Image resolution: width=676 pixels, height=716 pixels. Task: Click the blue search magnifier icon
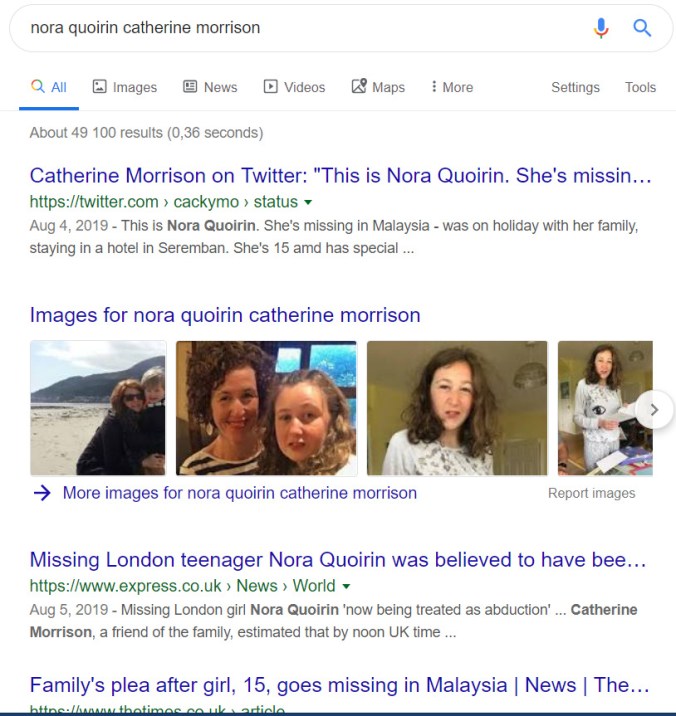coord(642,28)
